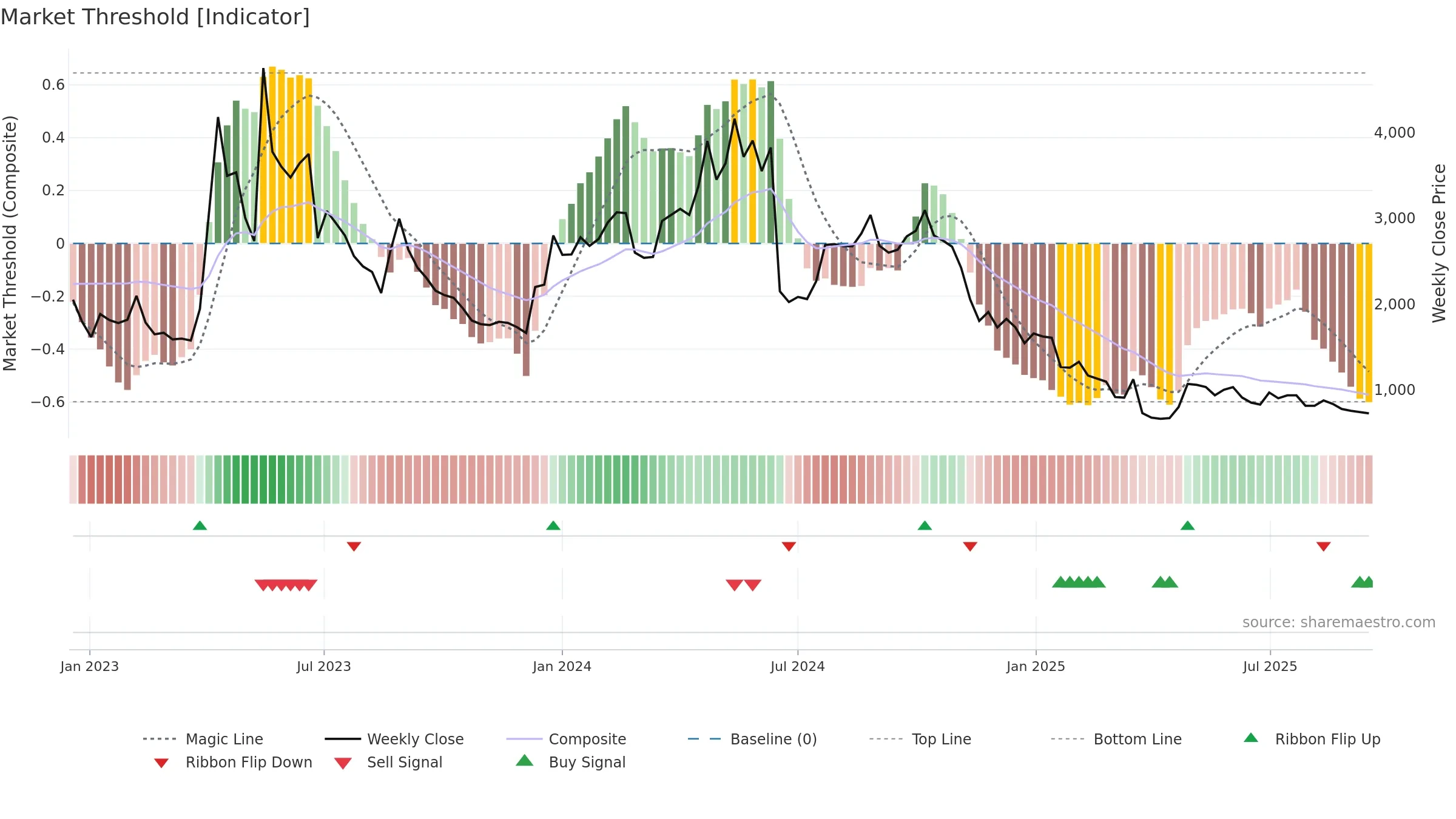The width and height of the screenshot is (1456, 819).
Task: Click the Jul 2023 axis label
Action: [x=324, y=667]
